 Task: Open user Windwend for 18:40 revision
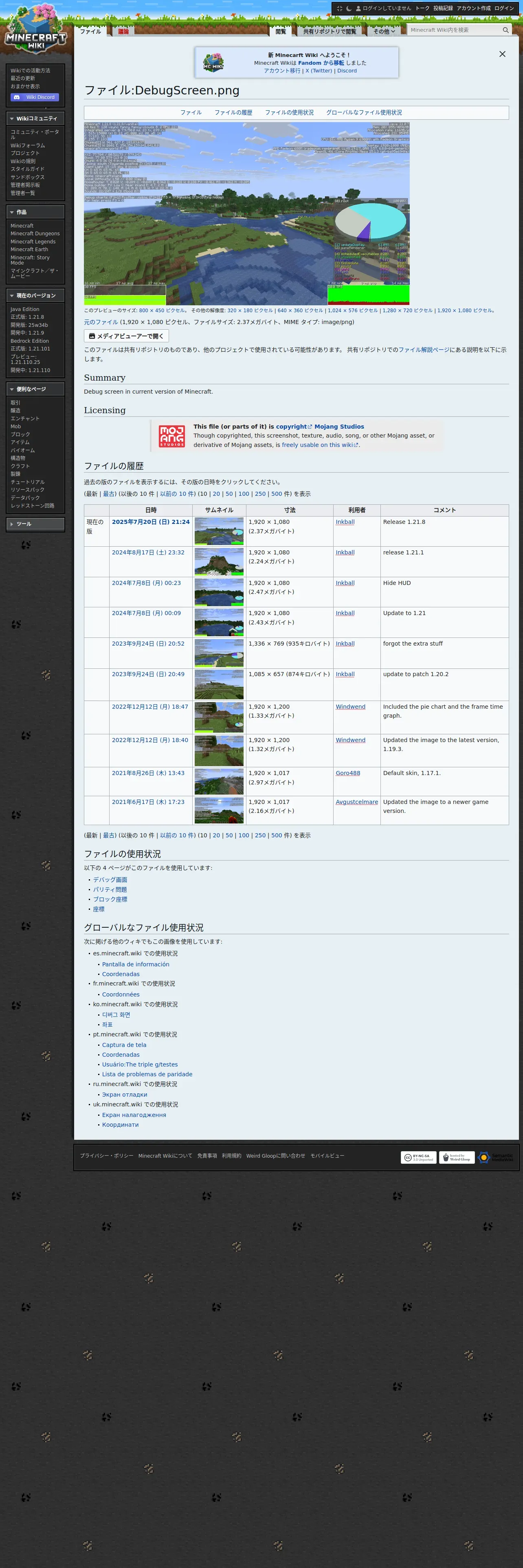[x=351, y=740]
